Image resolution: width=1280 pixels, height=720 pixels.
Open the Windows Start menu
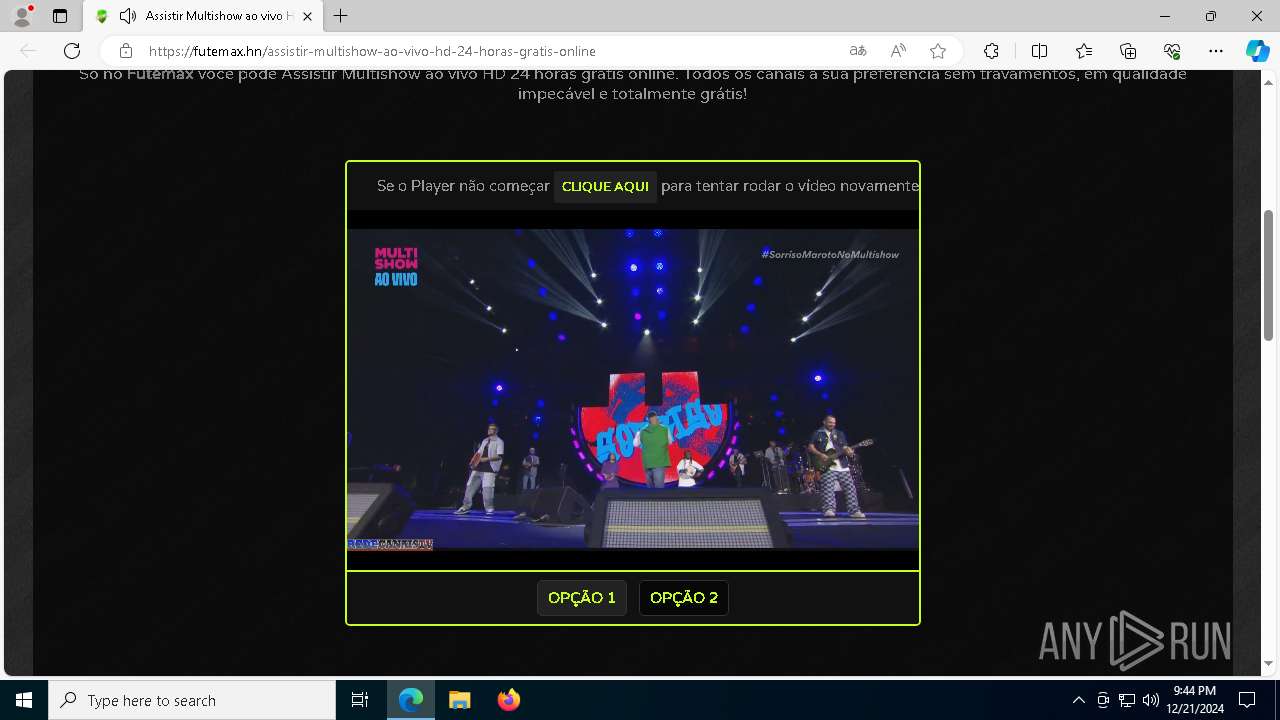(x=24, y=700)
